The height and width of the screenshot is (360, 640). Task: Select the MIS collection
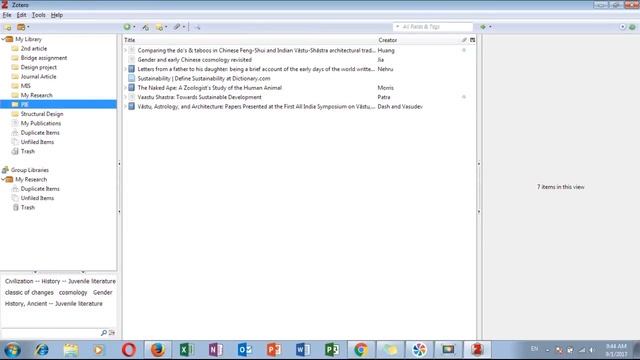tap(25, 86)
